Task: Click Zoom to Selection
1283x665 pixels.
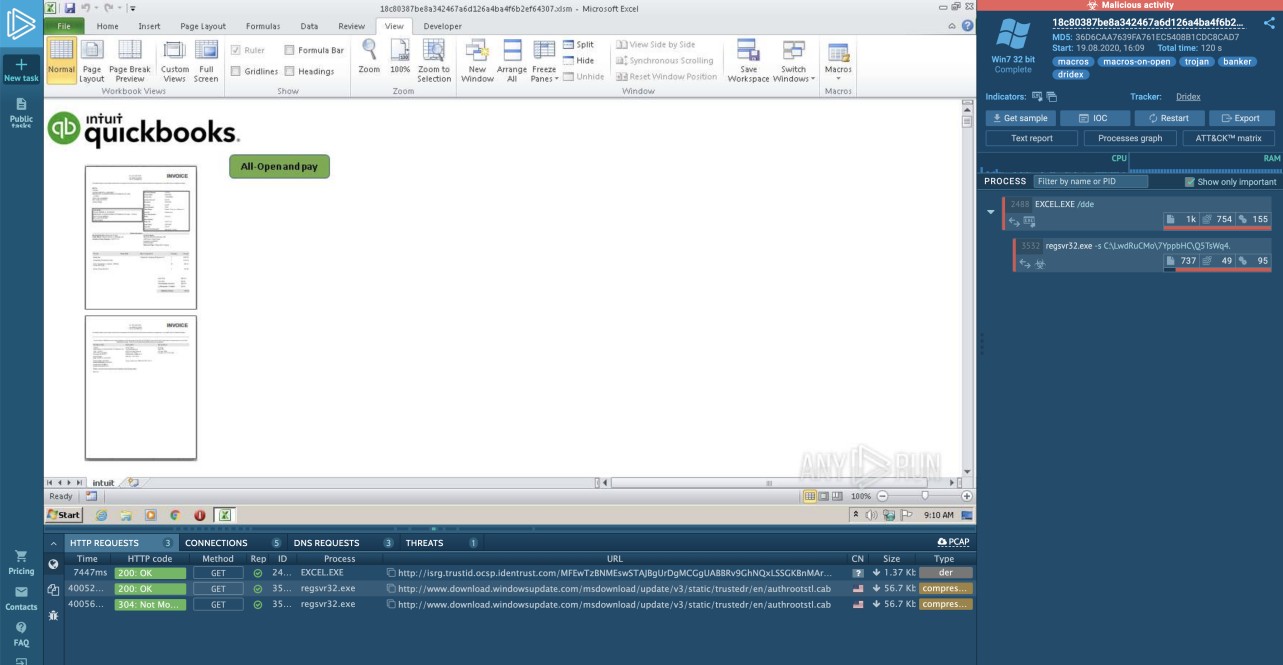Action: (434, 61)
